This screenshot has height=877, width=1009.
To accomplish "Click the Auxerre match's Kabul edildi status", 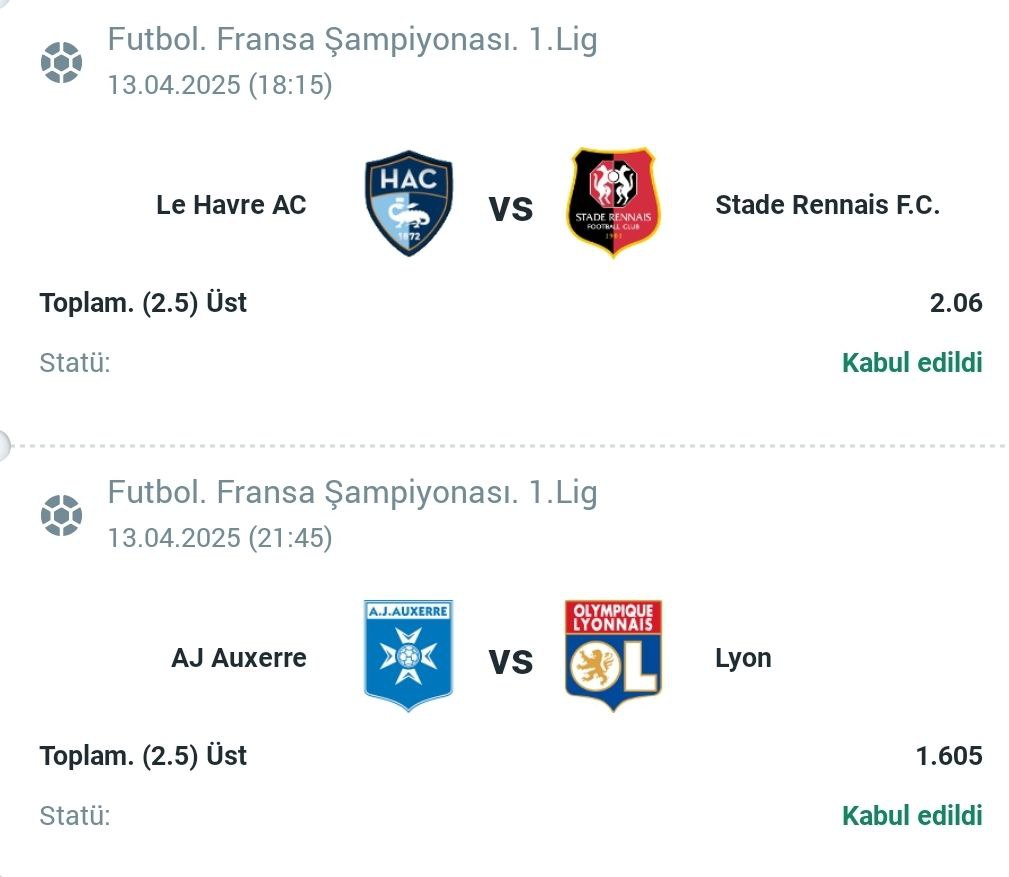I will pyautogui.click(x=912, y=815).
